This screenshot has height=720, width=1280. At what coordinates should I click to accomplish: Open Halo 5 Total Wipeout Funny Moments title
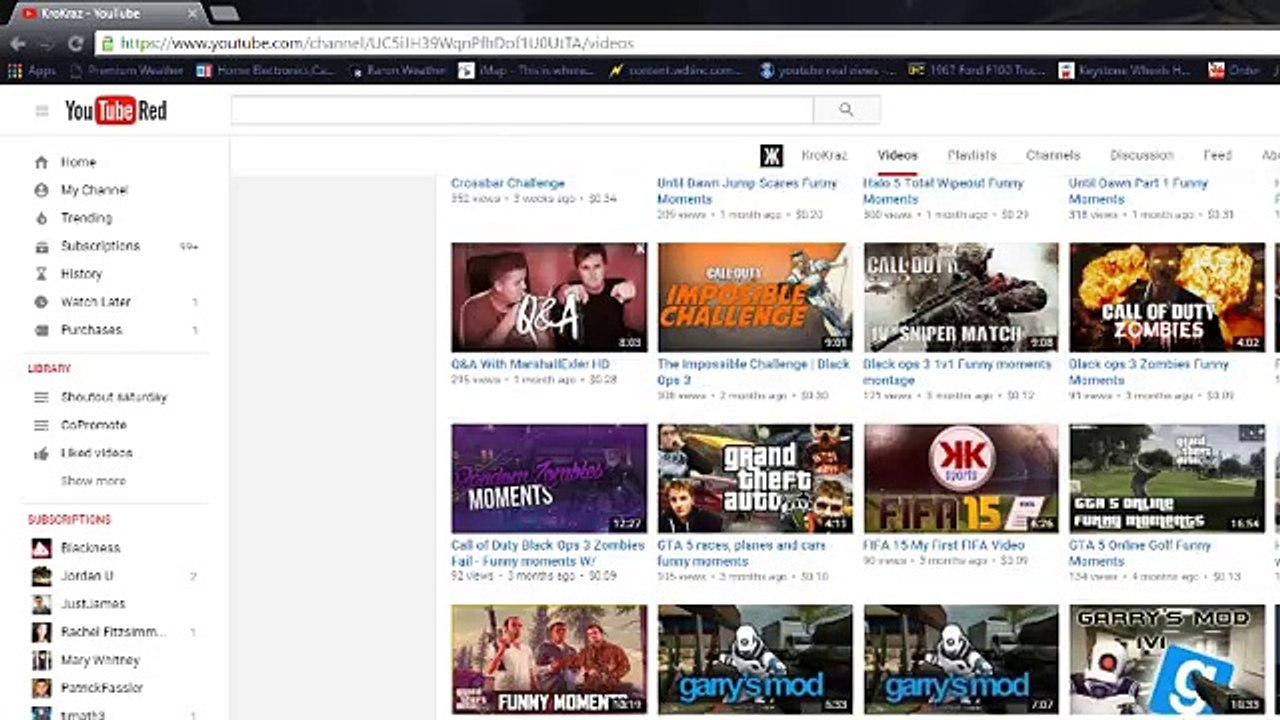[943, 191]
